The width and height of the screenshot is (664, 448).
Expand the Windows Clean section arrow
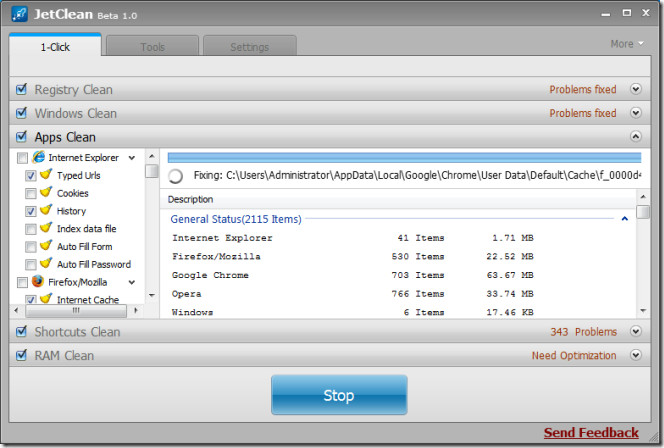click(636, 113)
